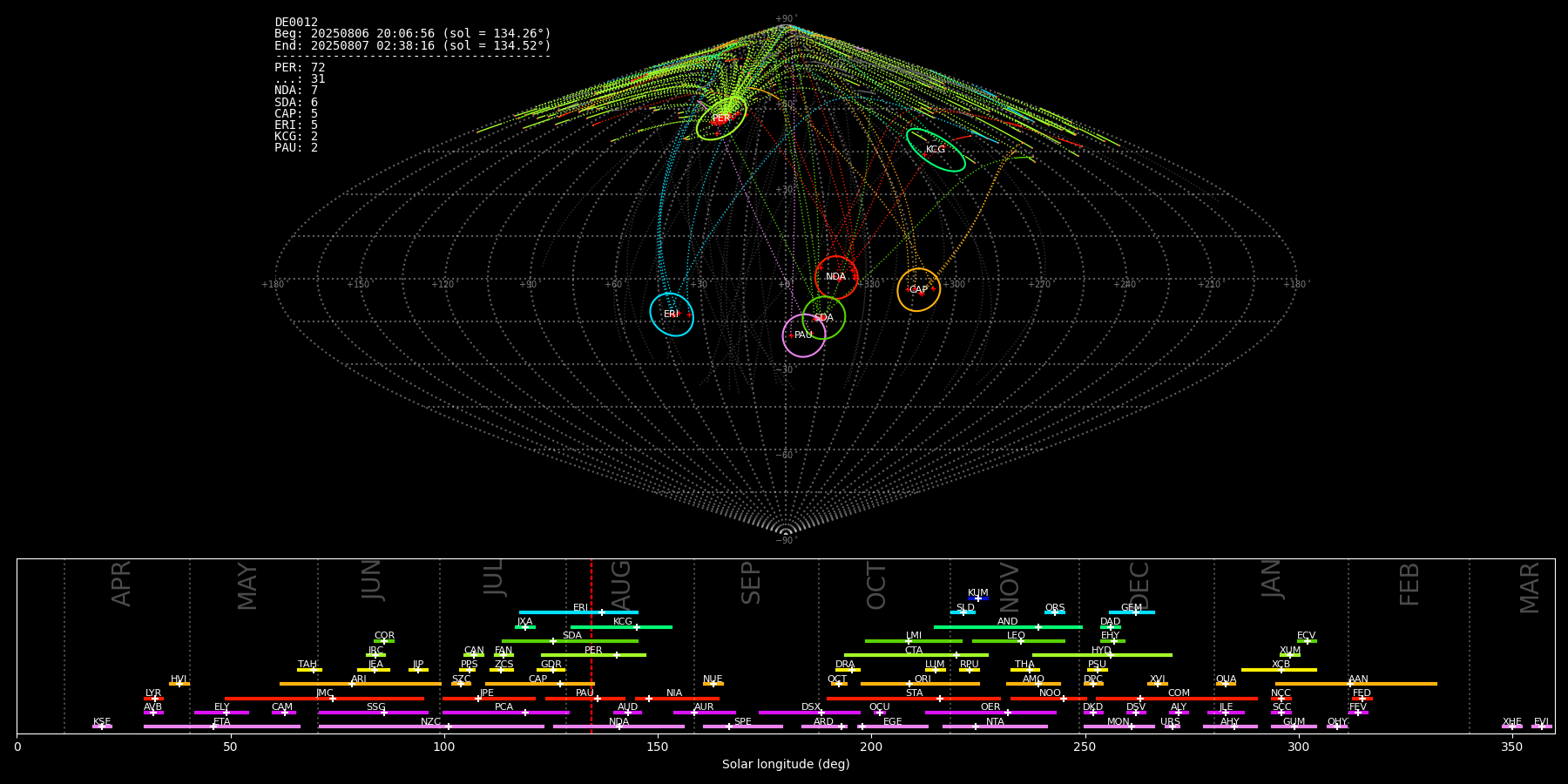Image resolution: width=1568 pixels, height=784 pixels.
Task: Click the HYD bar in the shower timeline
Action: 1102,655
